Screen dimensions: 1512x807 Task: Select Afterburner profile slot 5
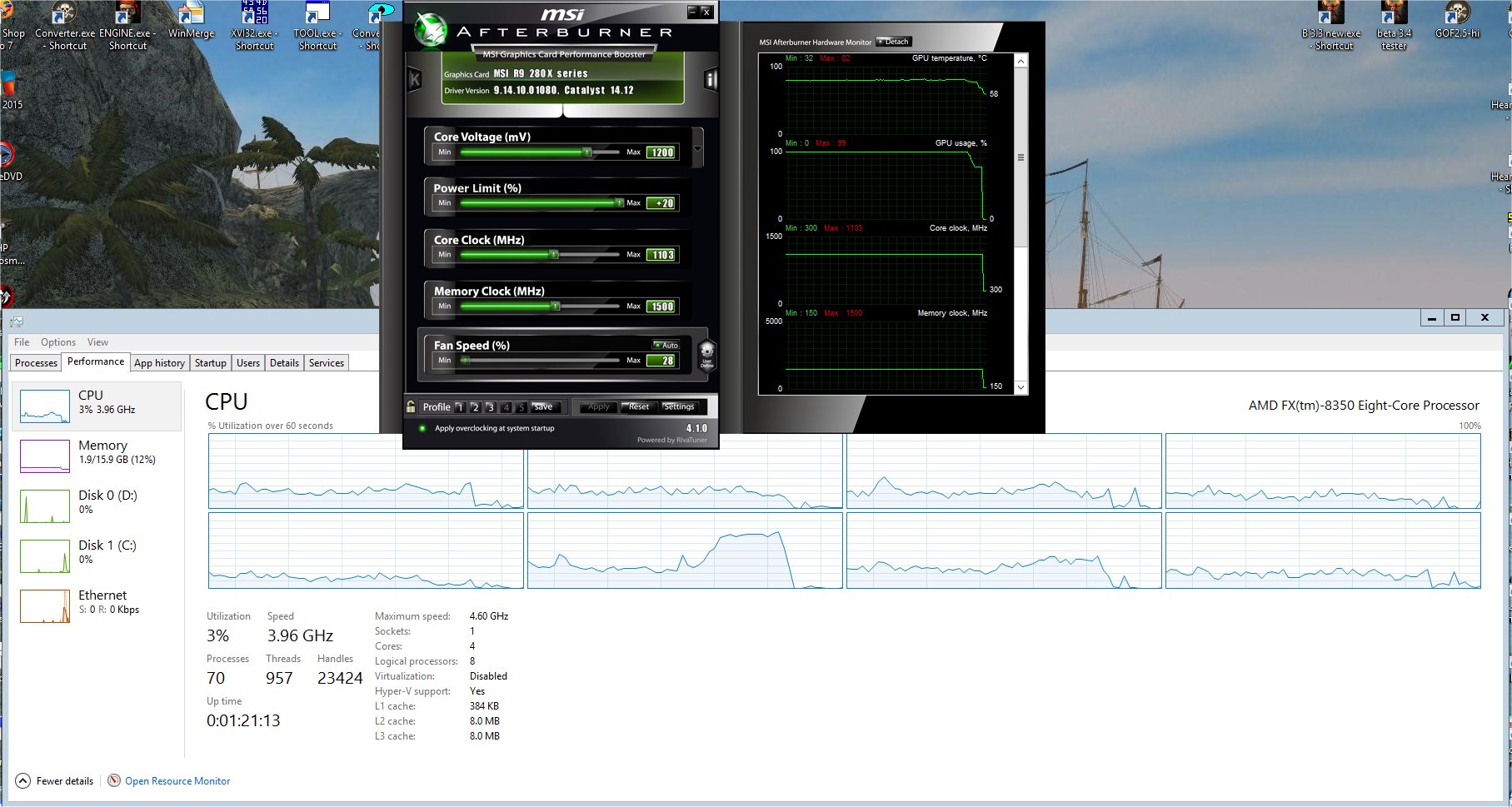[521, 407]
